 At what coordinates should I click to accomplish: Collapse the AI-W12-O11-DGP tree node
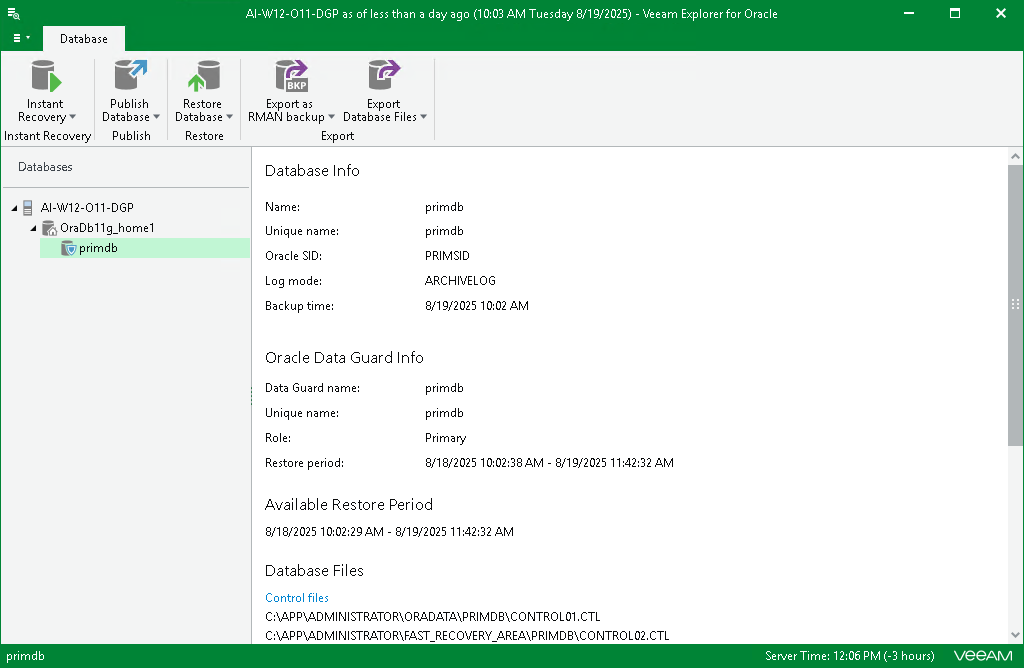(14, 208)
